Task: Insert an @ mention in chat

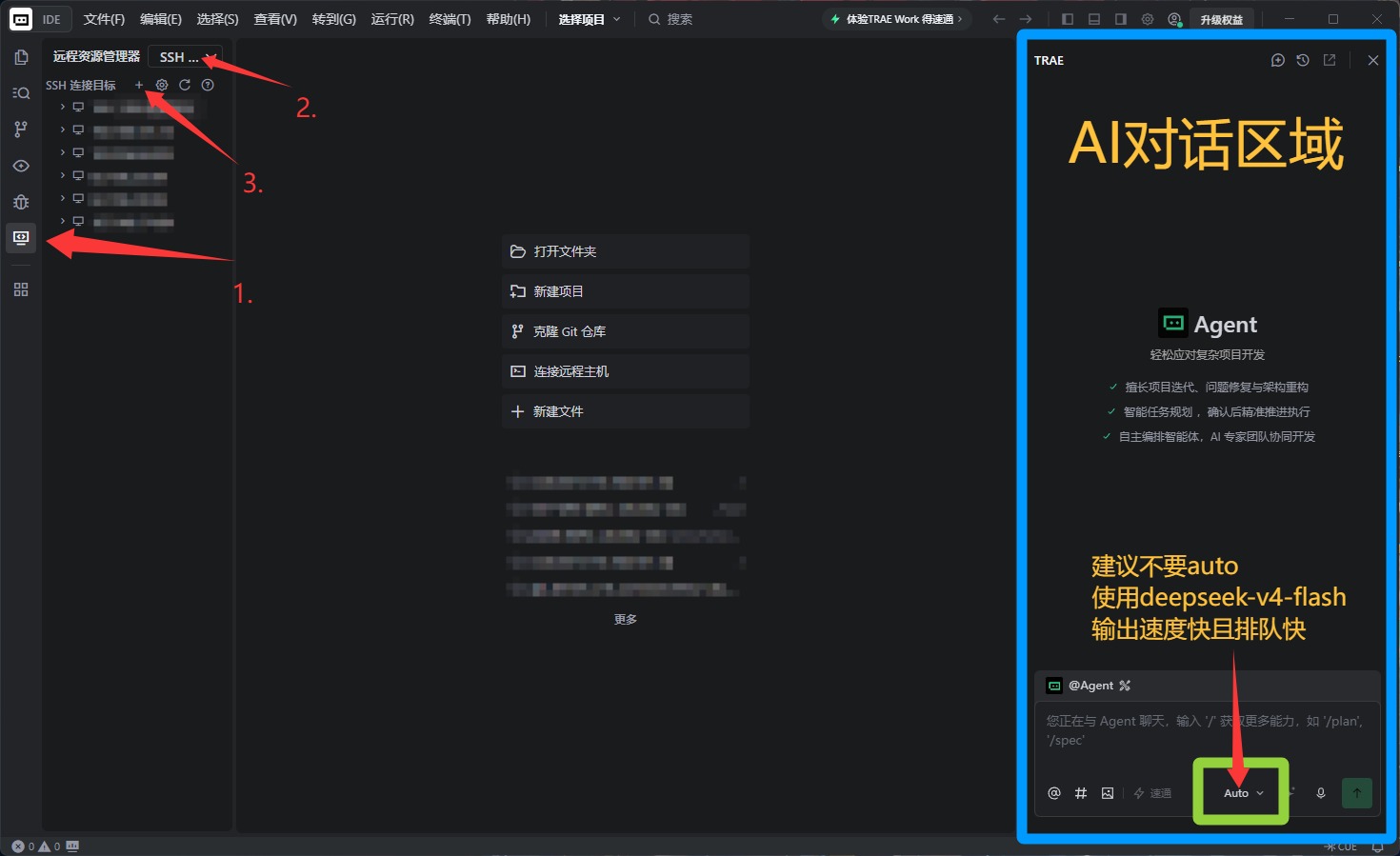Action: [x=1054, y=793]
